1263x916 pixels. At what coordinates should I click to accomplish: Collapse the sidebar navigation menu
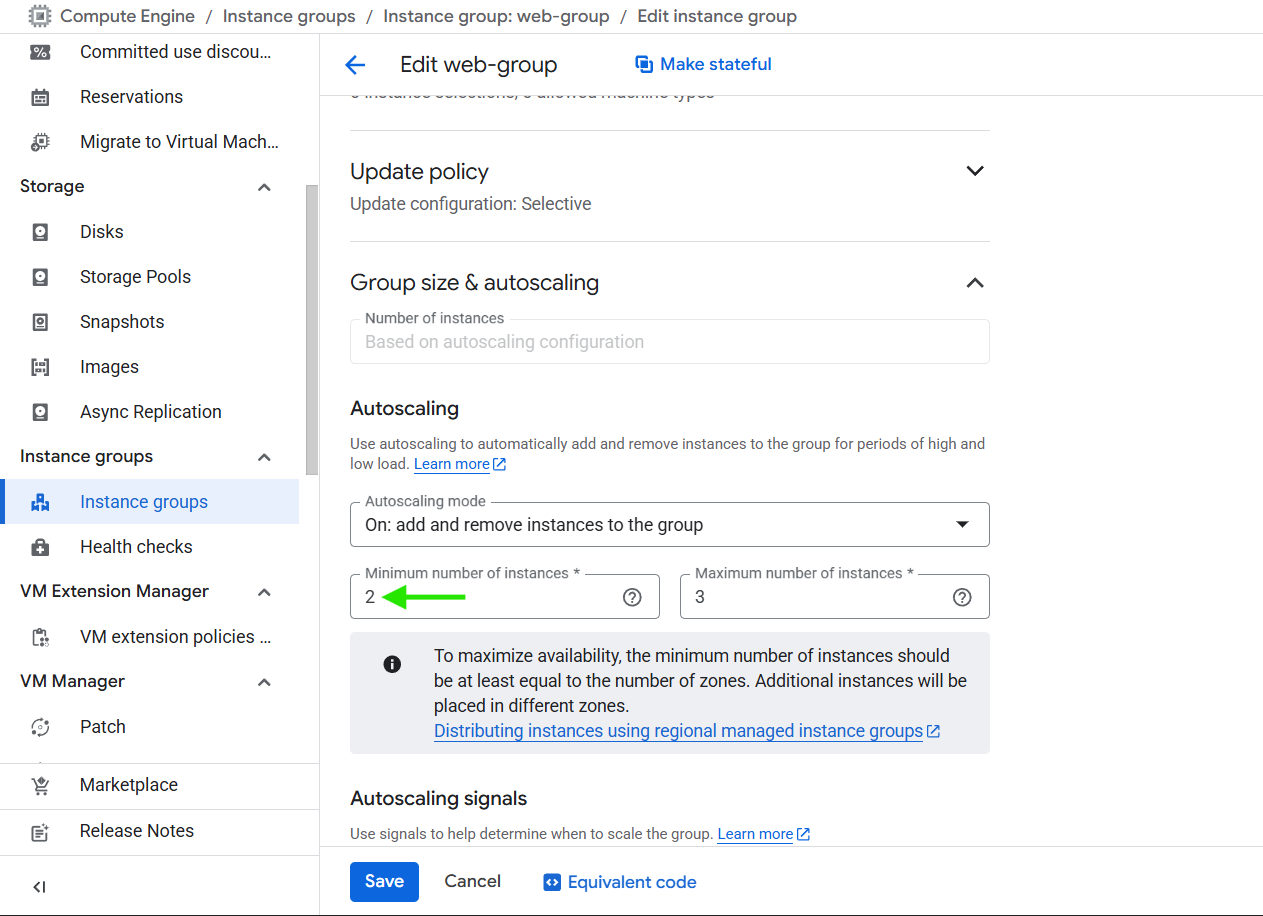(40, 887)
